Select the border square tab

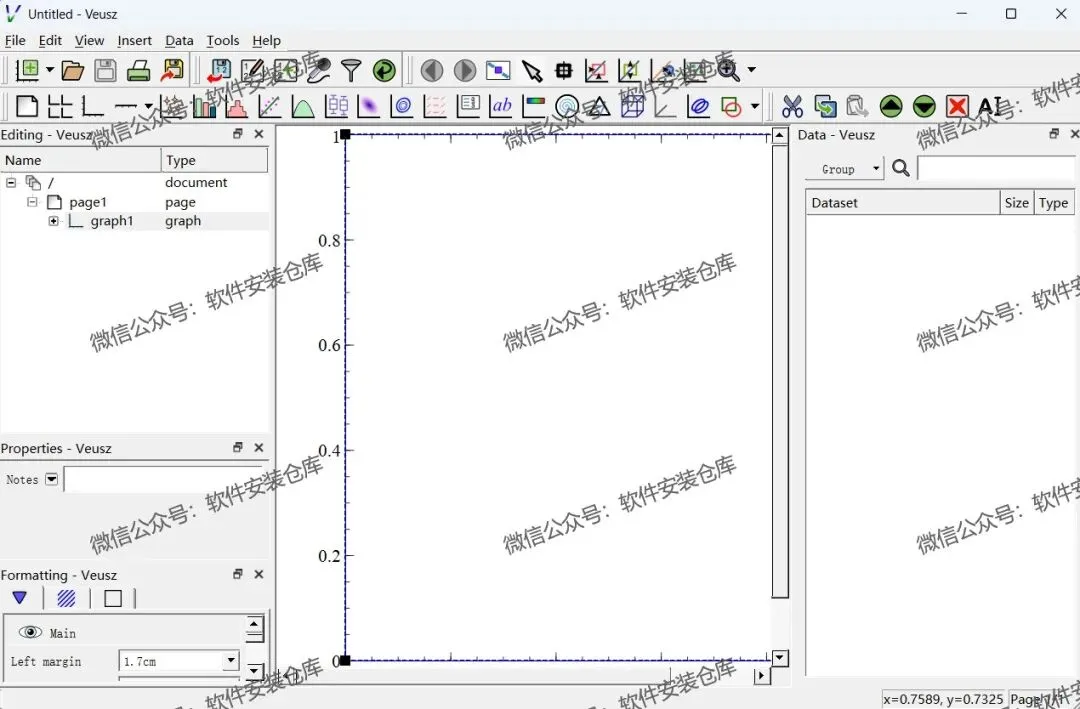point(113,598)
